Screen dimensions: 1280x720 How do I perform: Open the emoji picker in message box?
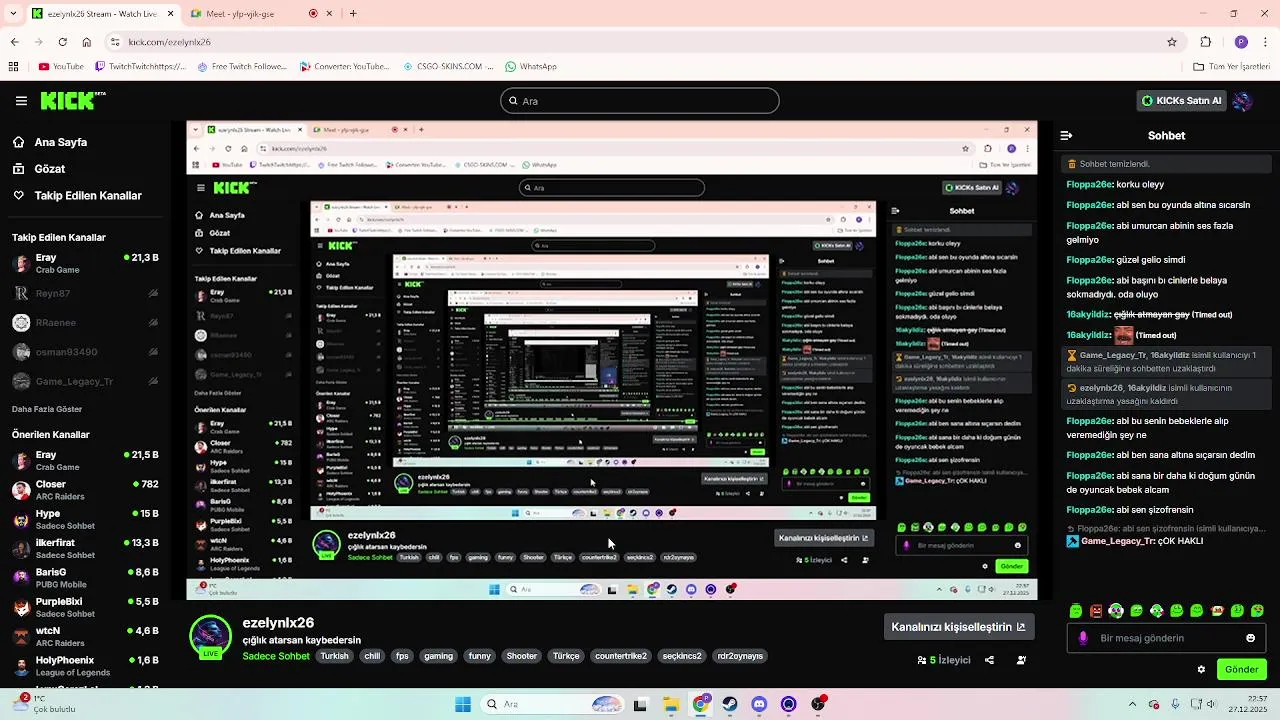[1250, 638]
